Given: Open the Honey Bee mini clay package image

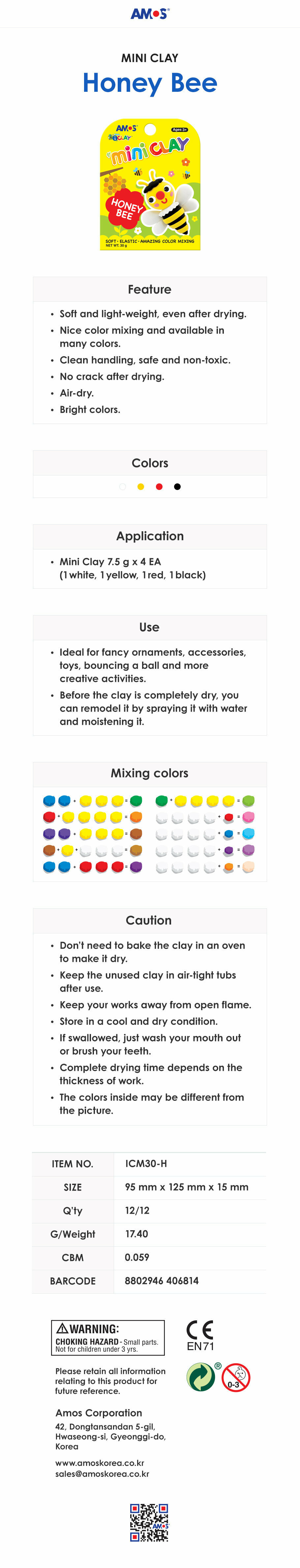Looking at the screenshot, I should pos(150,185).
